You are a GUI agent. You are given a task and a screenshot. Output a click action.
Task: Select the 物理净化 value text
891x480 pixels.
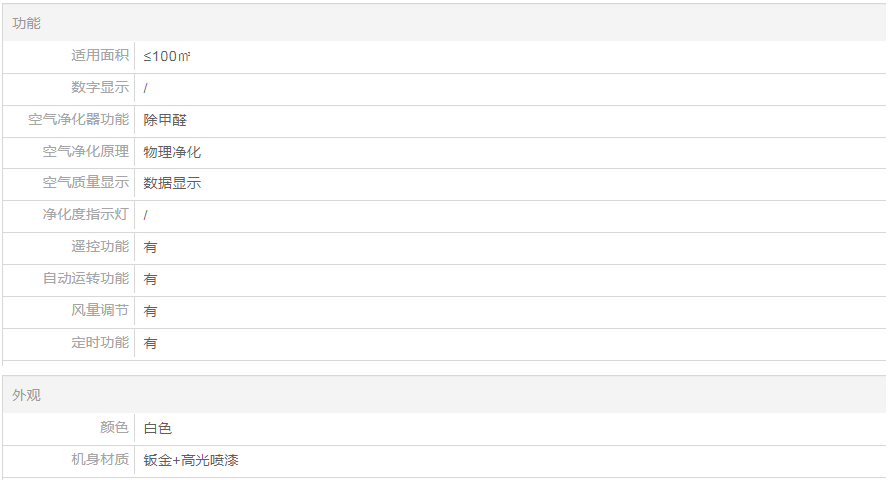click(172, 152)
